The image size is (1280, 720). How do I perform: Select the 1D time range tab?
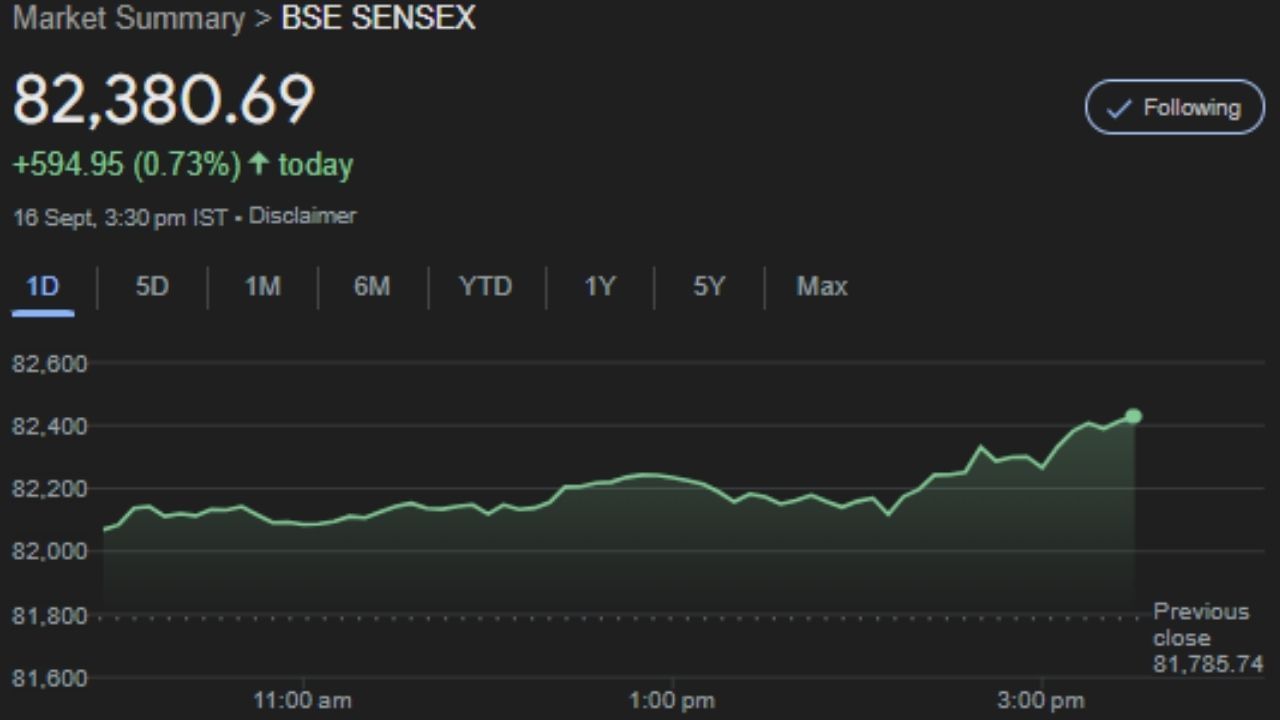click(x=43, y=287)
